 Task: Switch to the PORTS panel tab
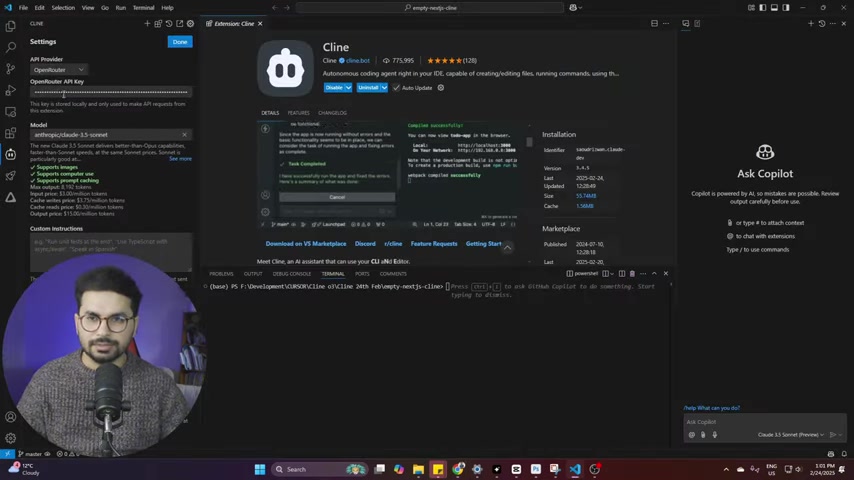[362, 274]
